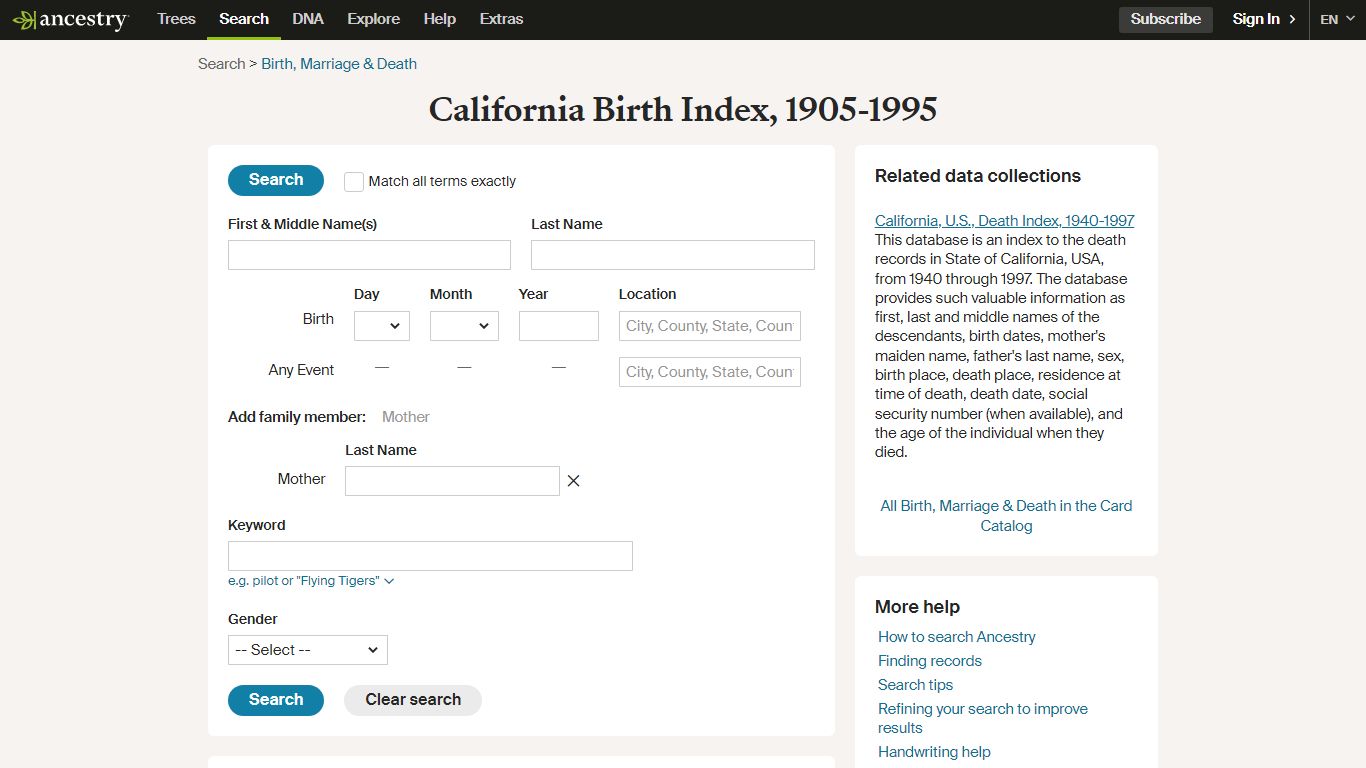1366x768 pixels.
Task: Click the Clear search button
Action: [413, 700]
